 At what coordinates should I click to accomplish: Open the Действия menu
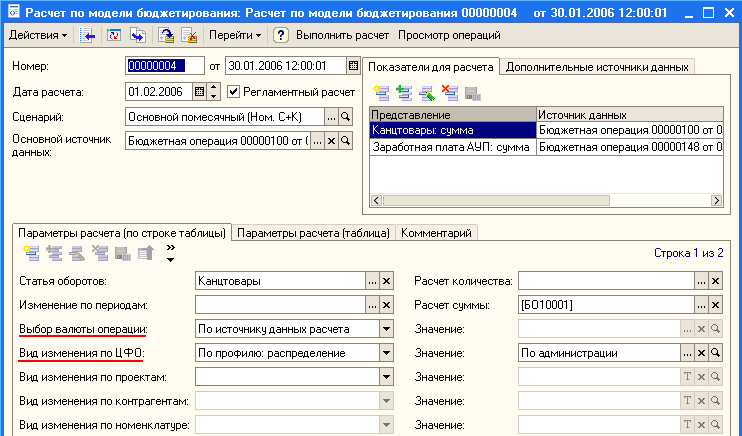coord(38,35)
